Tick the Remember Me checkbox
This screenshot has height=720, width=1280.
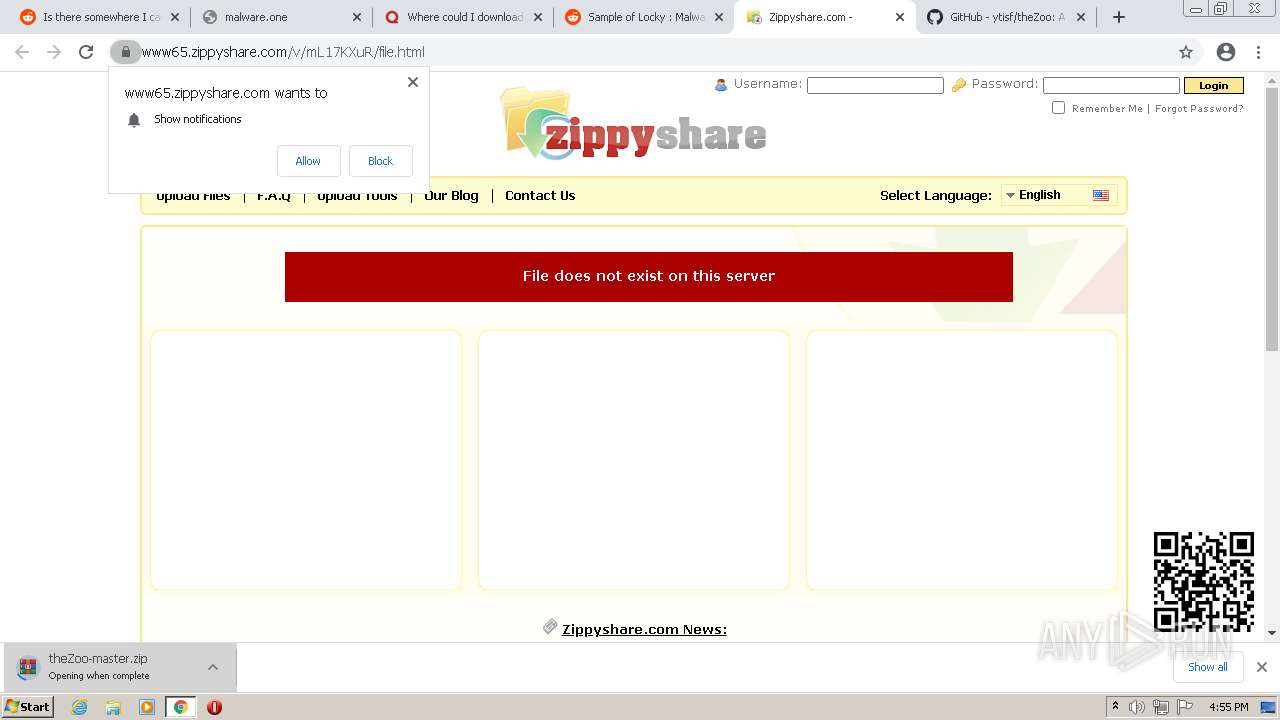point(1058,108)
